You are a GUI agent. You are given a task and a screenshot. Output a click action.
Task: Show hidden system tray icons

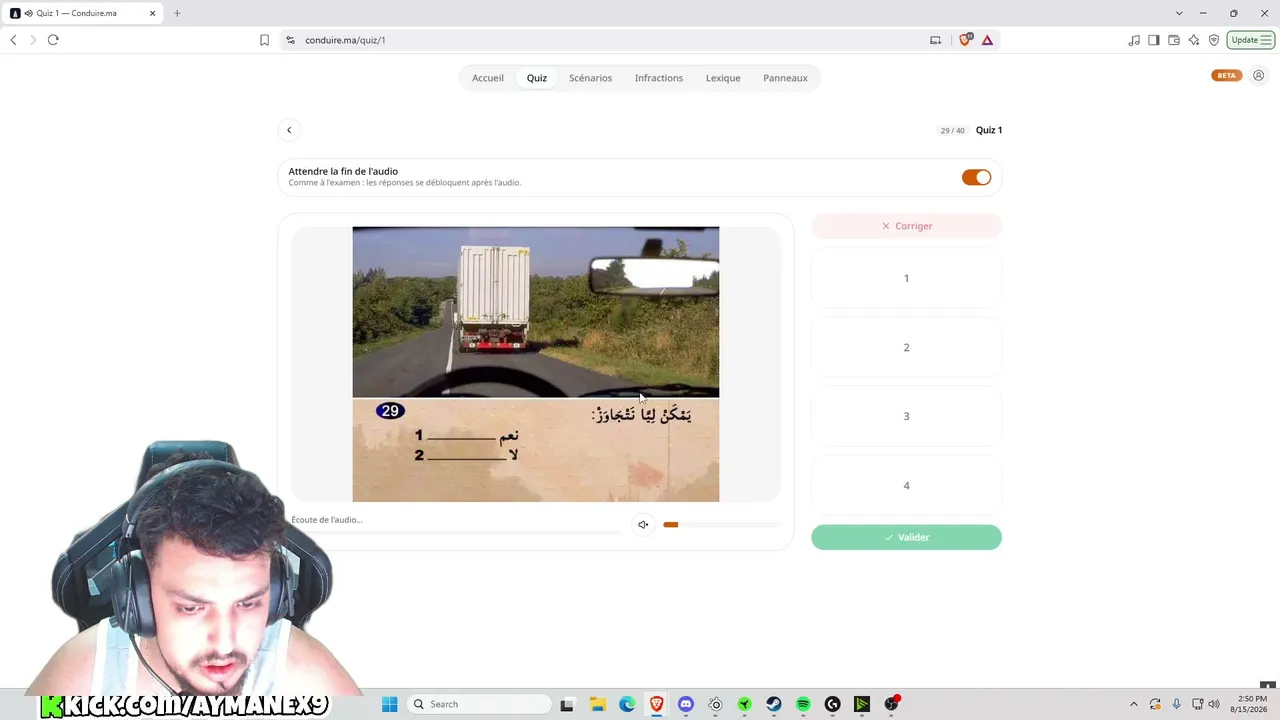click(x=1133, y=704)
